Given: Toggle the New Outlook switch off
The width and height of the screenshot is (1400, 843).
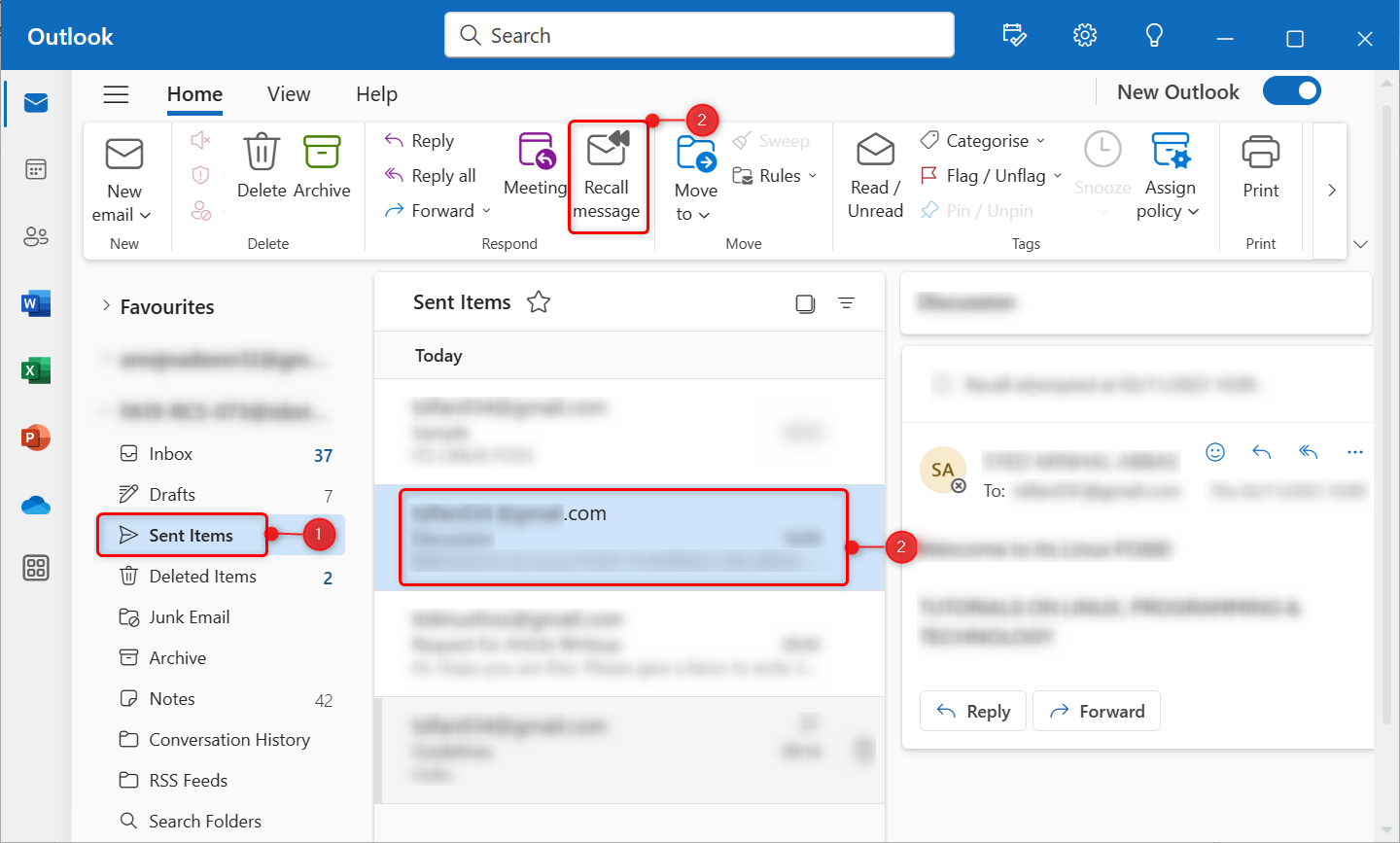Looking at the screenshot, I should tap(1292, 91).
